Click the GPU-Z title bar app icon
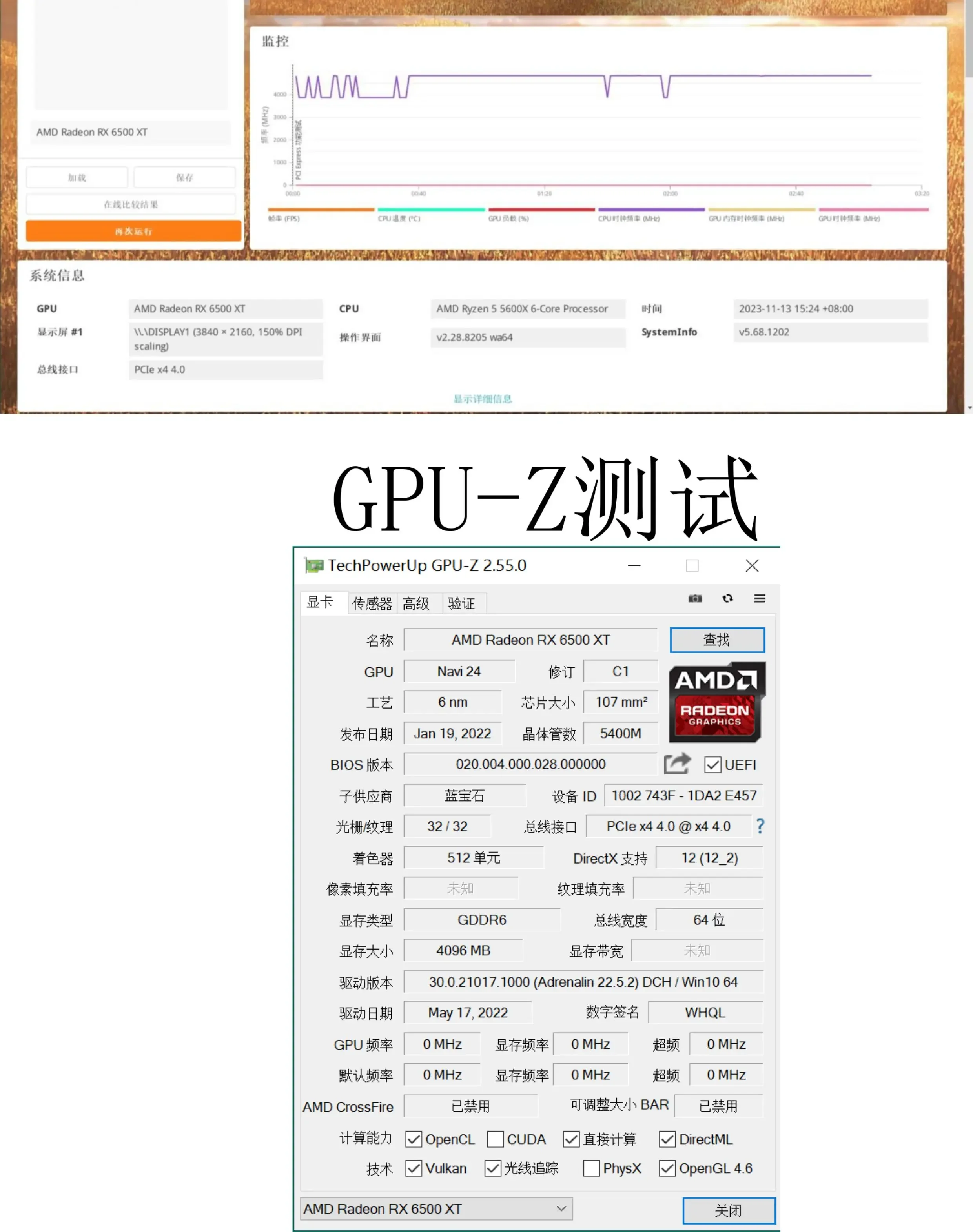Screen dimensions: 973x1232 point(314,566)
